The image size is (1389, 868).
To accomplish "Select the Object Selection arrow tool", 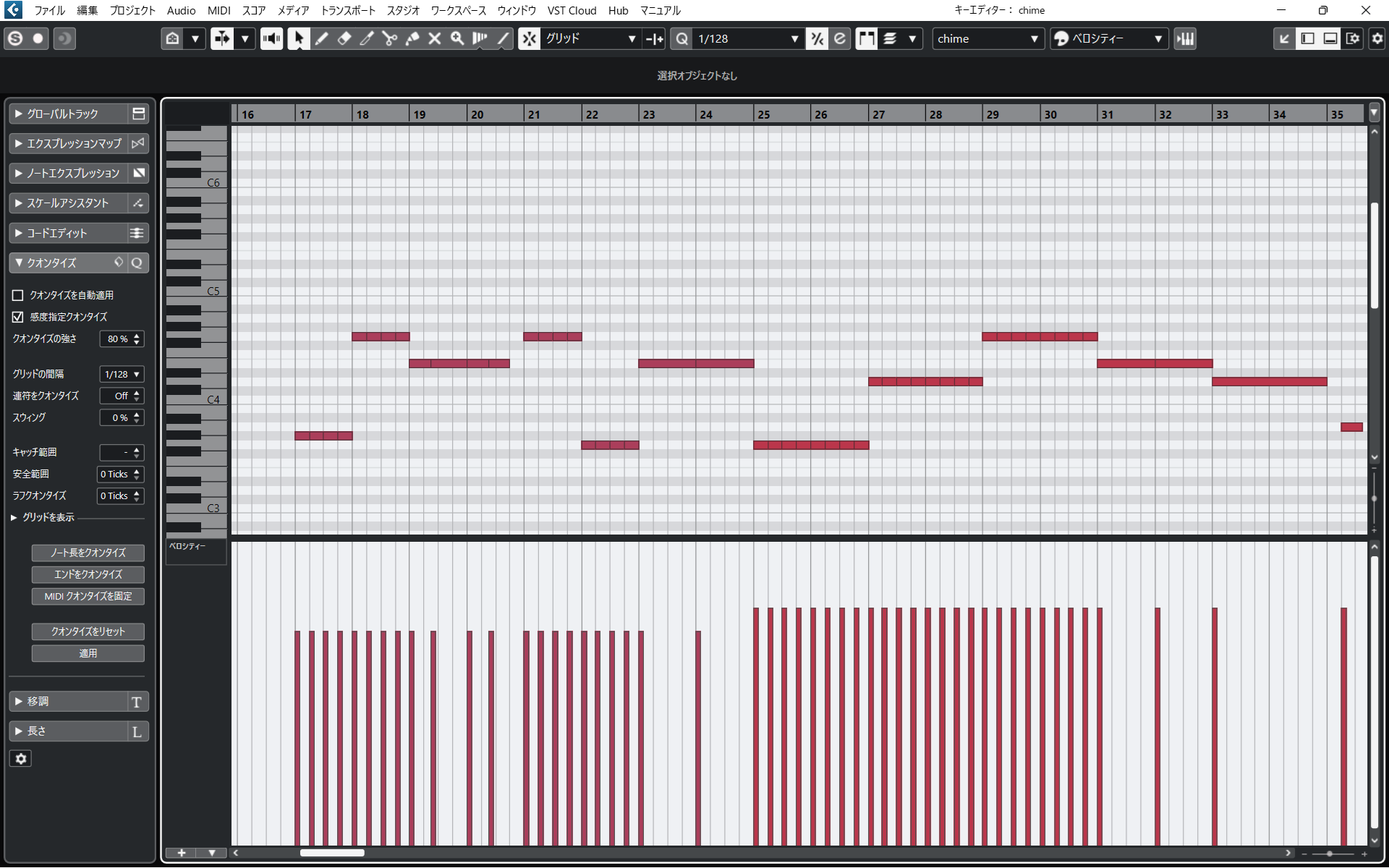I will [298, 38].
